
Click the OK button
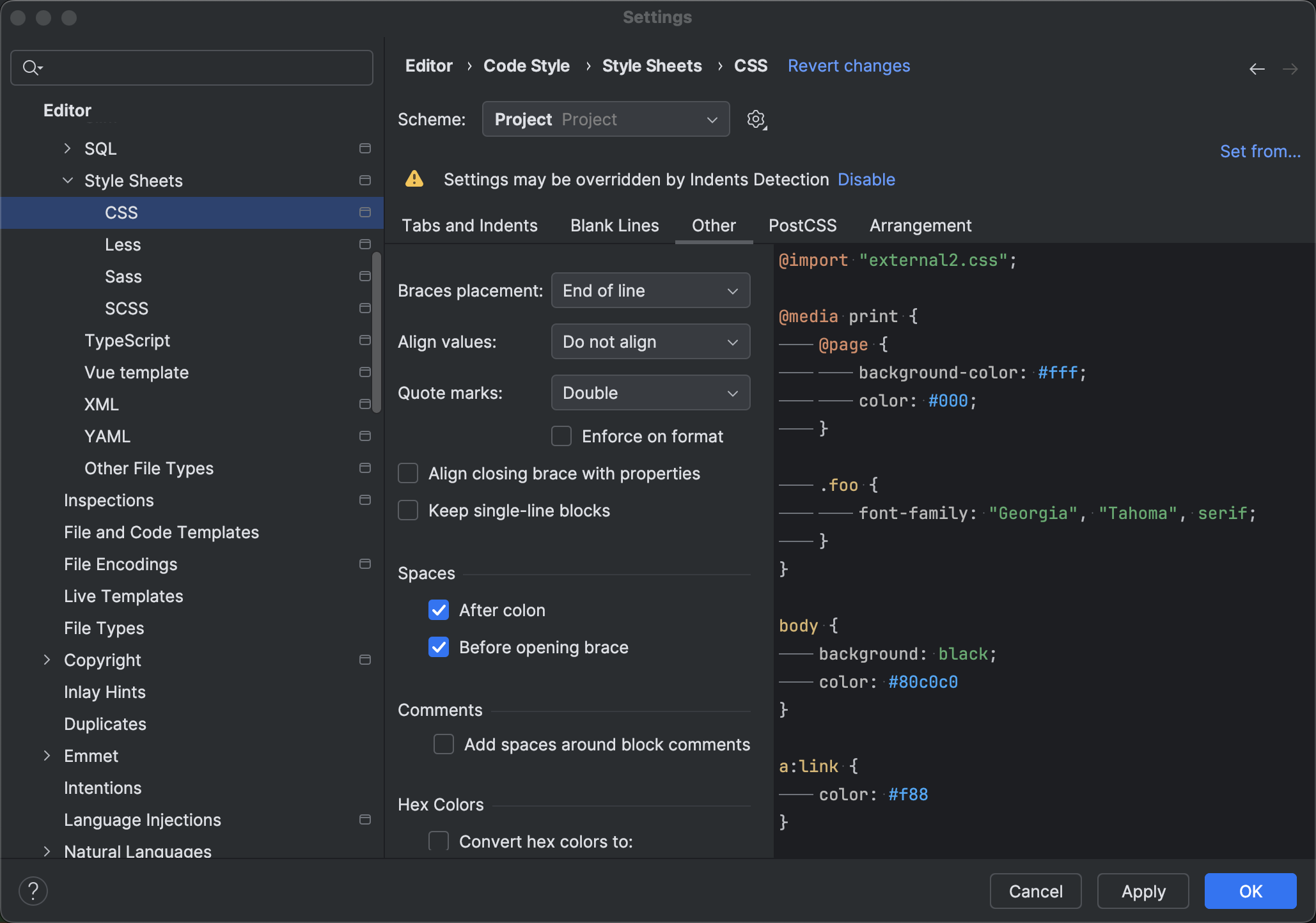pyautogui.click(x=1250, y=891)
